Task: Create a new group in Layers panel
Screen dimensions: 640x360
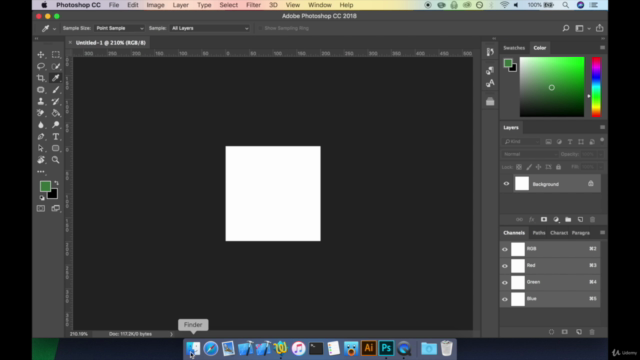Action: pyautogui.click(x=568, y=220)
